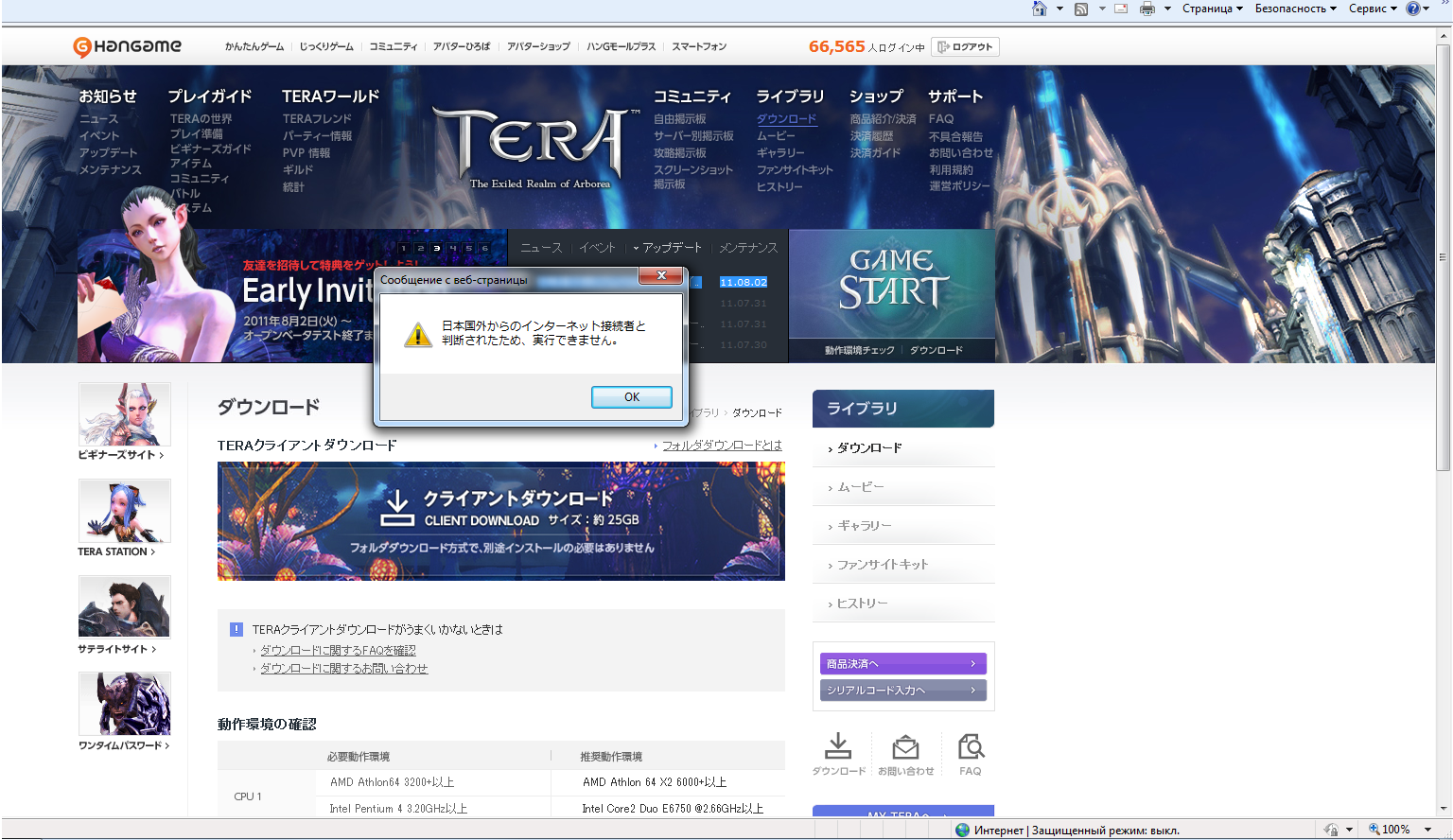Image resolution: width=1453 pixels, height=840 pixels.
Task: Expand the Home button dropdown arrow
Action: pos(1059,9)
